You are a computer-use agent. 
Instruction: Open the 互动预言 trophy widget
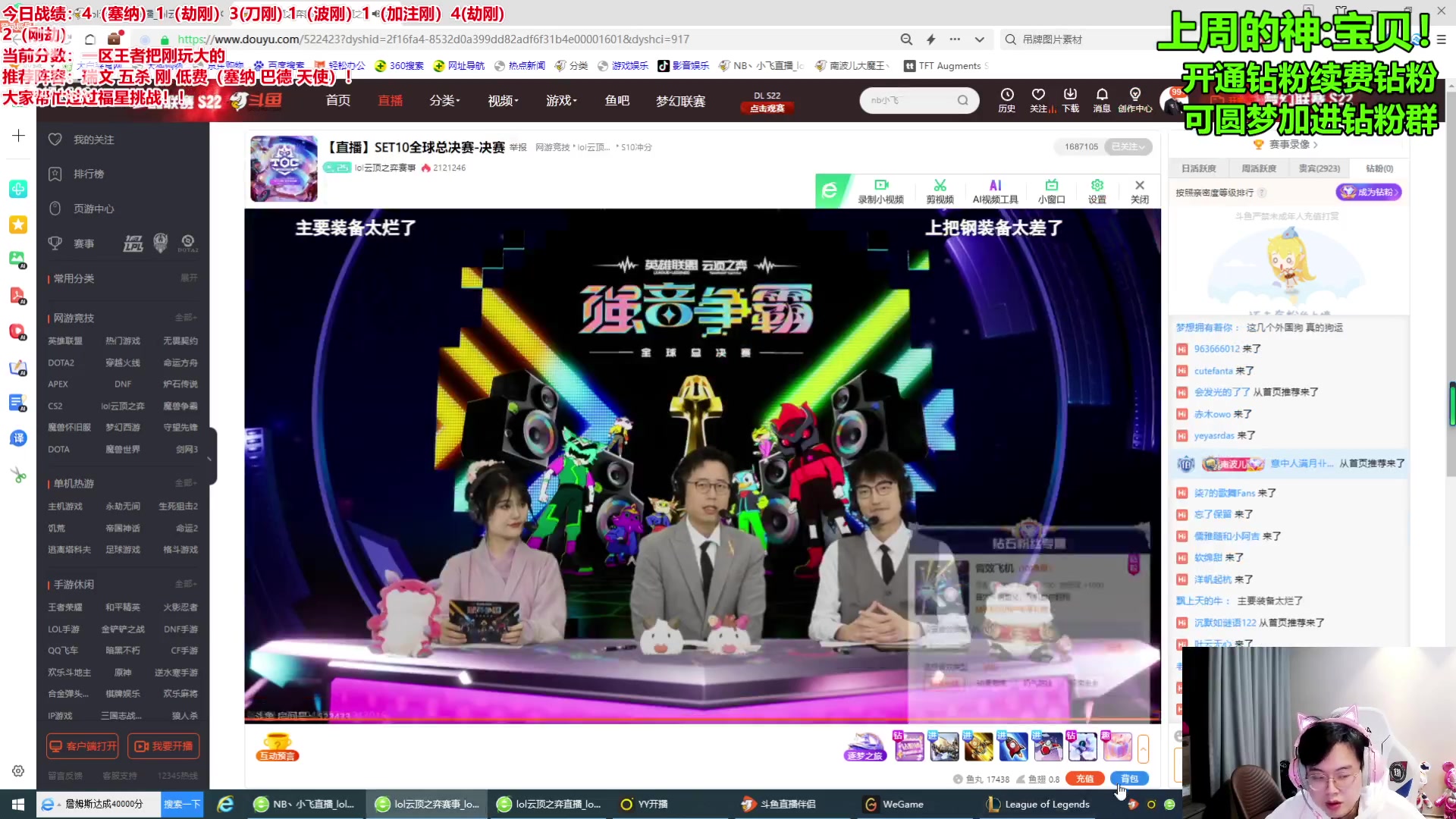point(278,747)
